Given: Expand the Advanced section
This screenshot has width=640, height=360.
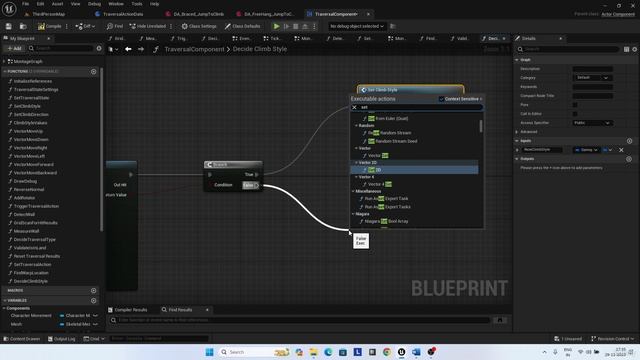Looking at the screenshot, I should (x=517, y=132).
